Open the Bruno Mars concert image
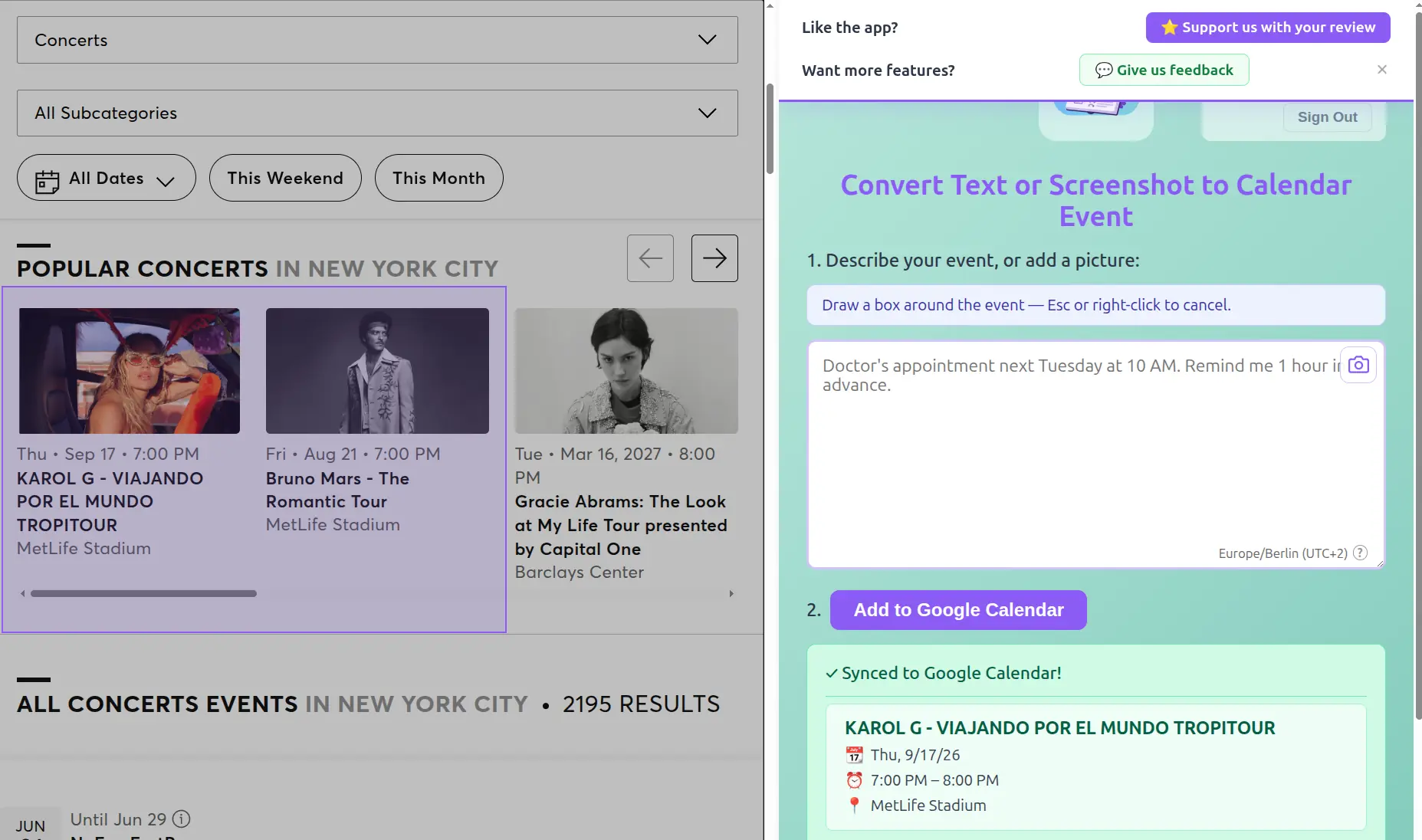The width and height of the screenshot is (1422, 840). (x=377, y=371)
